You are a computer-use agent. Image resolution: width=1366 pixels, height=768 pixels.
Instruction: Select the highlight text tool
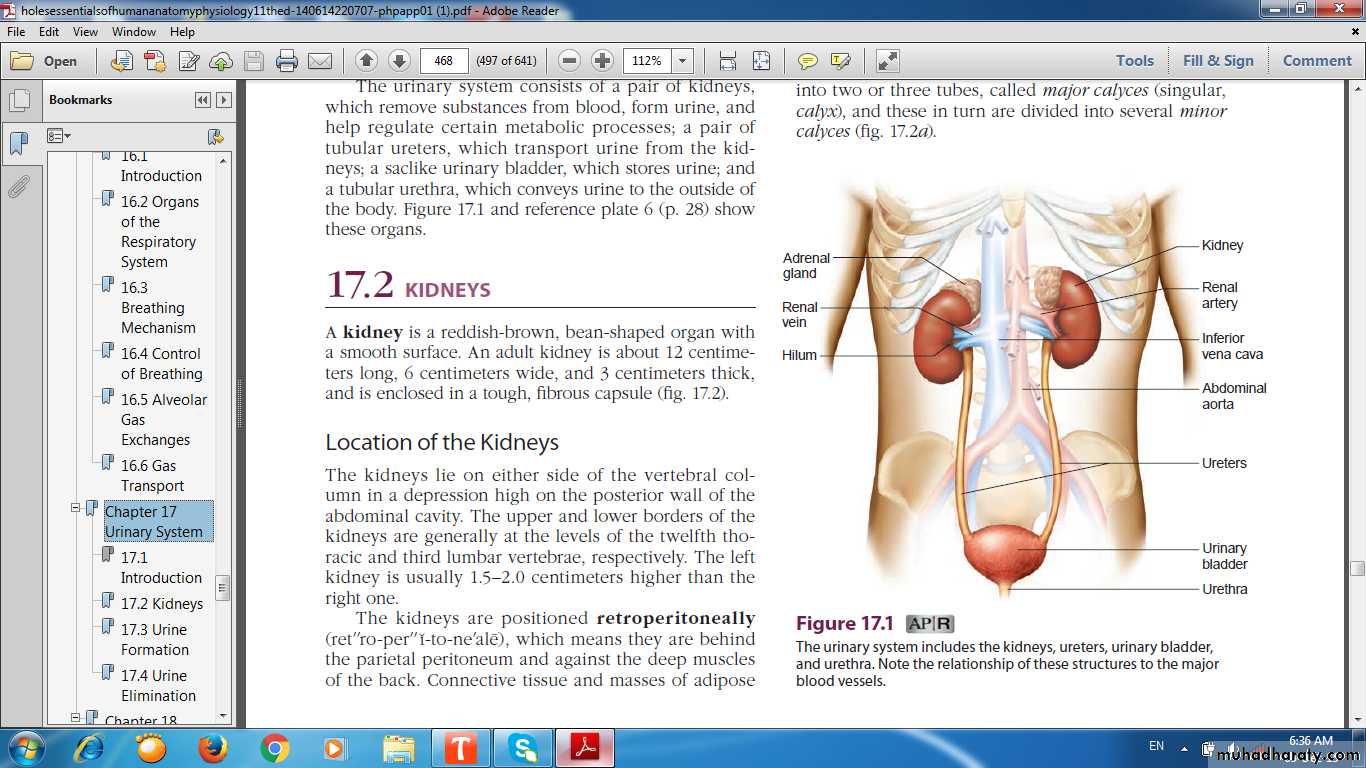[x=840, y=61]
